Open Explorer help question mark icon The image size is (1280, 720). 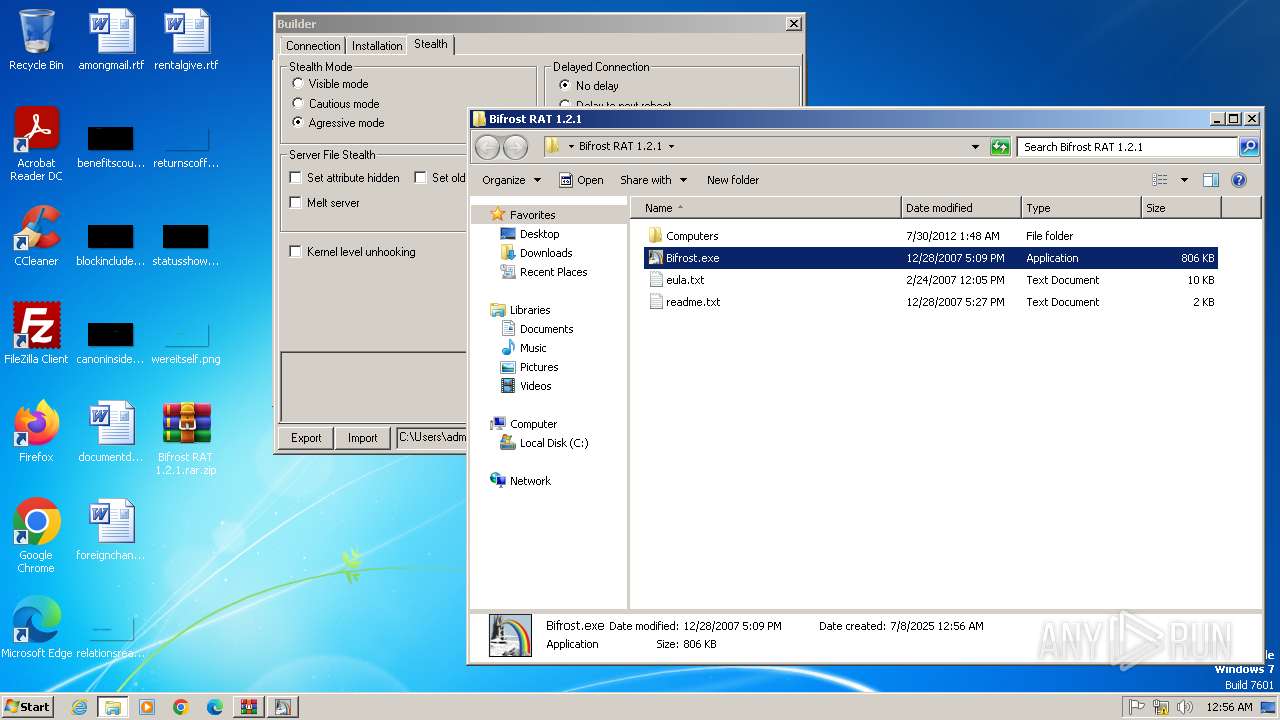pos(1239,180)
